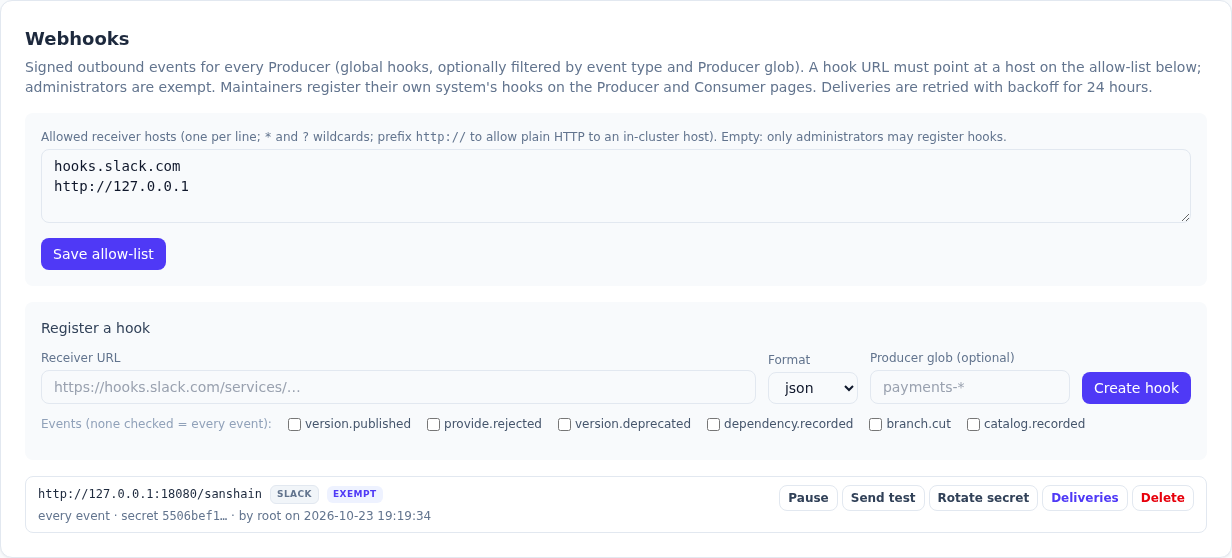This screenshot has height=558, width=1232.
Task: Check the provide.rejected event checkbox
Action: [433, 424]
